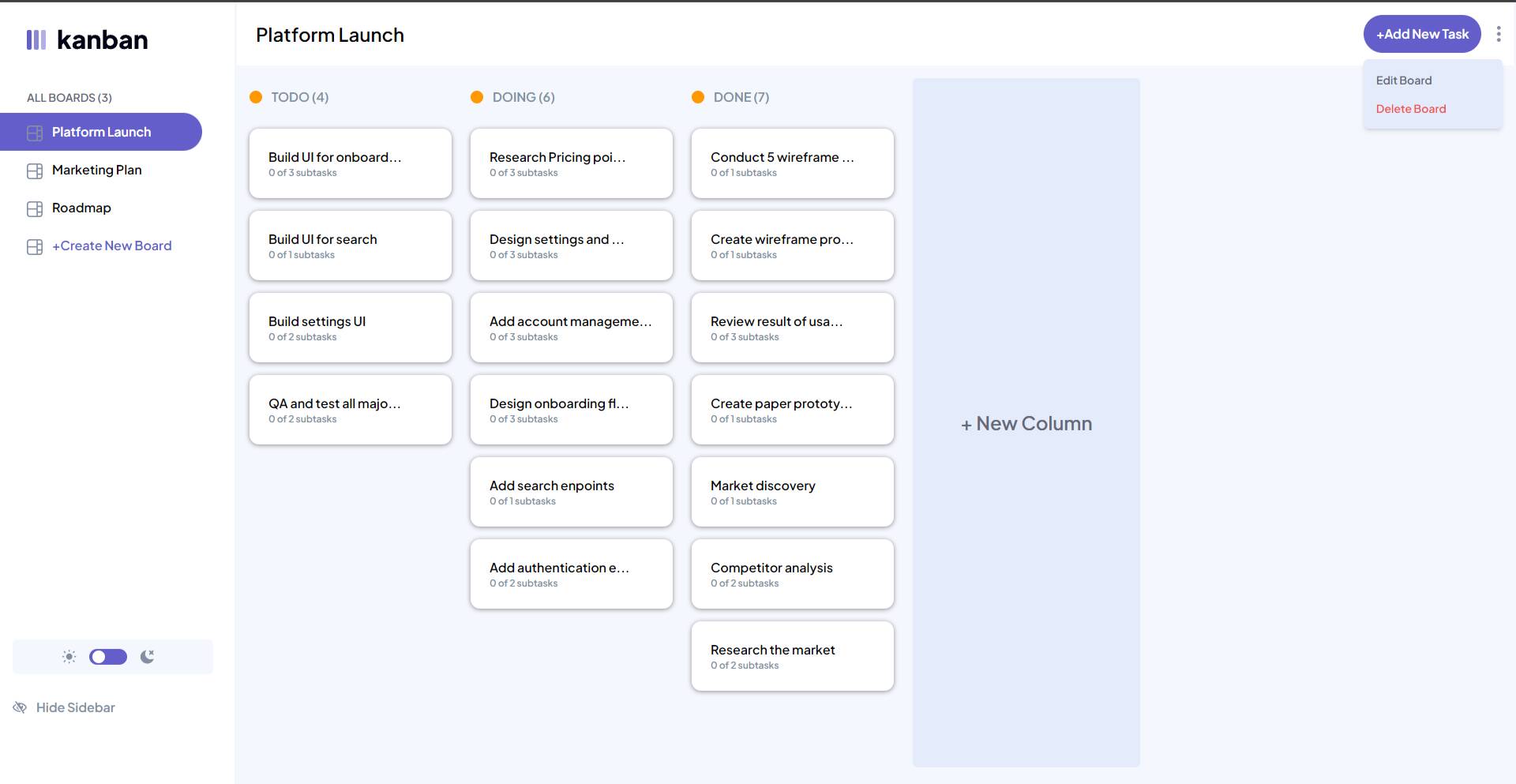Click the kanban logo icon

pyautogui.click(x=36, y=39)
